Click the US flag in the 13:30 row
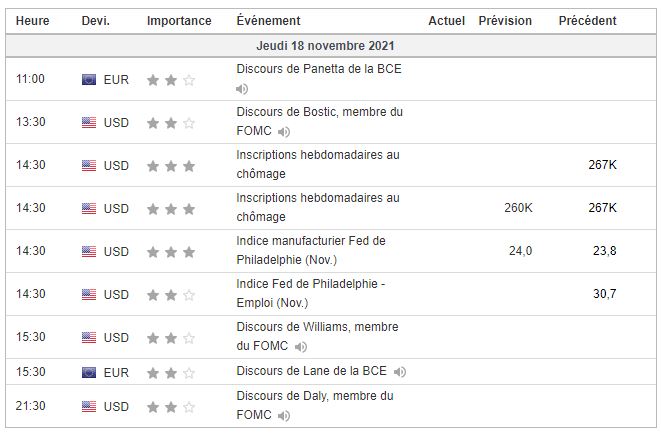661x435 pixels. pos(89,123)
